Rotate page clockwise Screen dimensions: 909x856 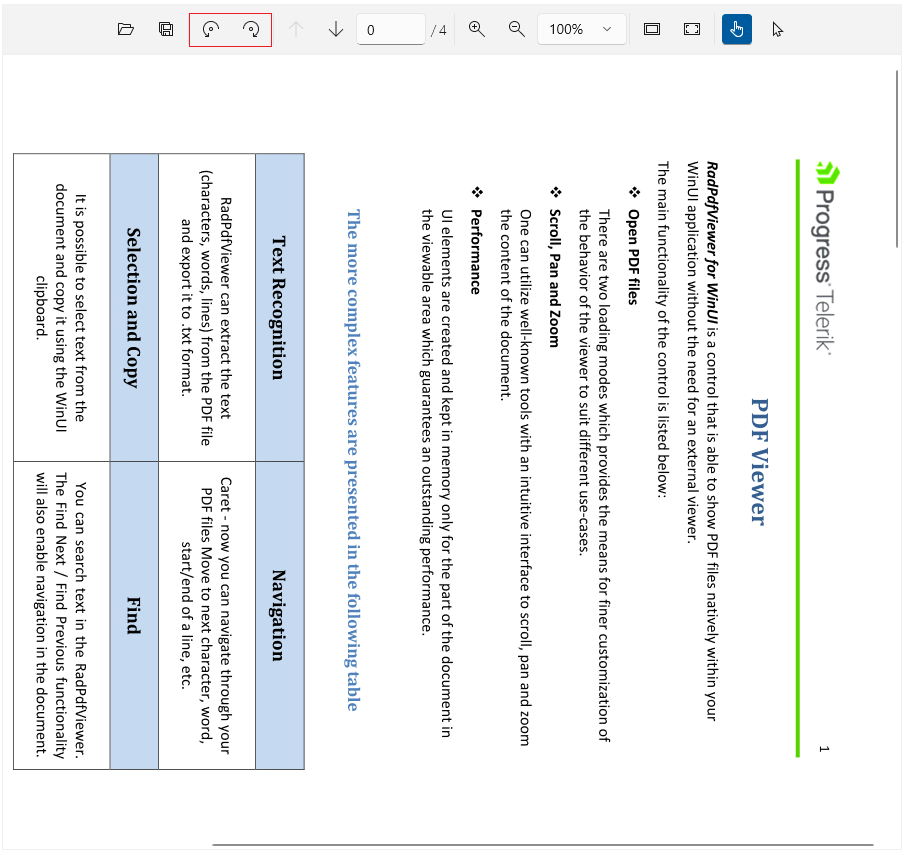[x=251, y=29]
